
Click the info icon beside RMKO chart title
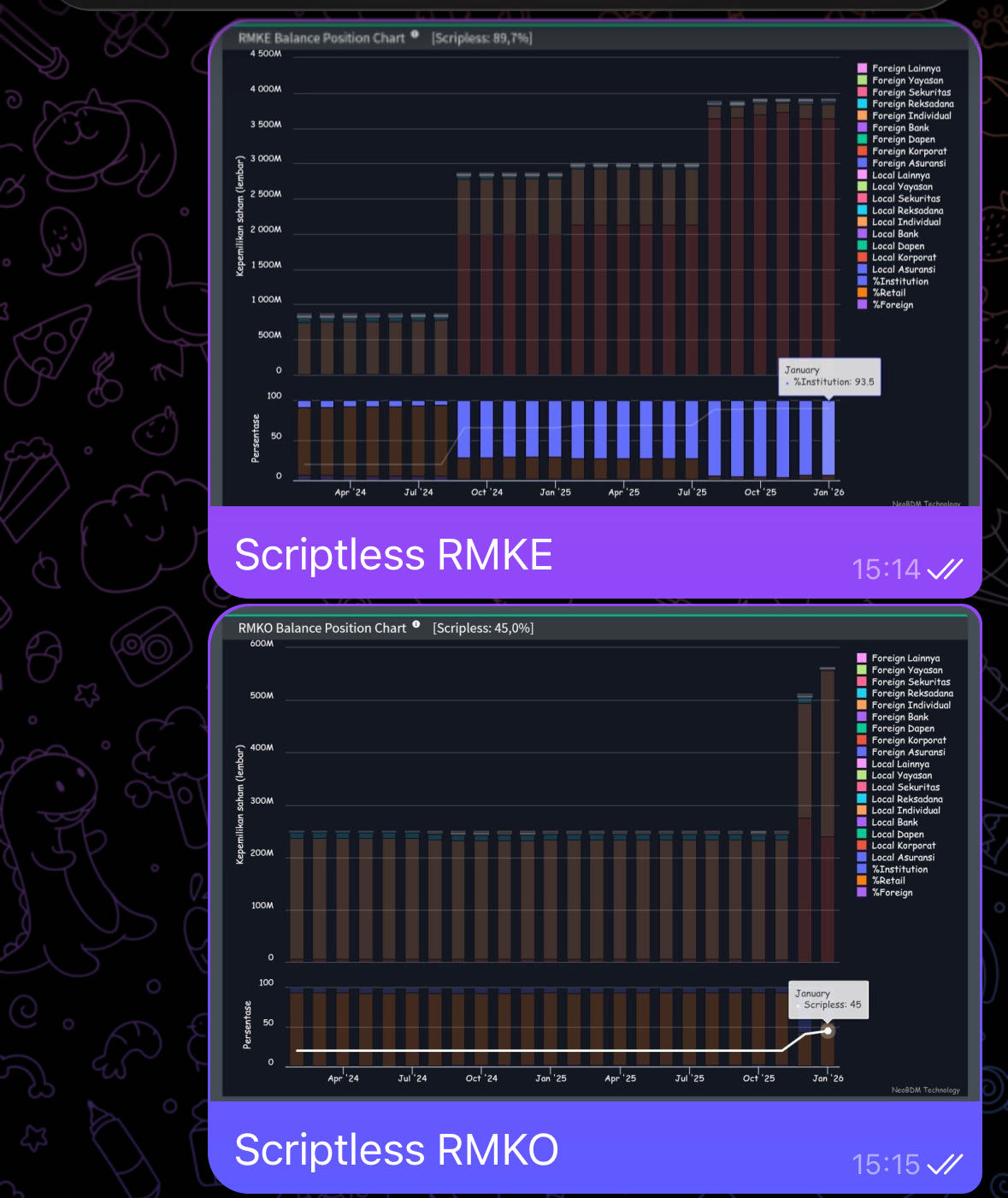point(416,624)
